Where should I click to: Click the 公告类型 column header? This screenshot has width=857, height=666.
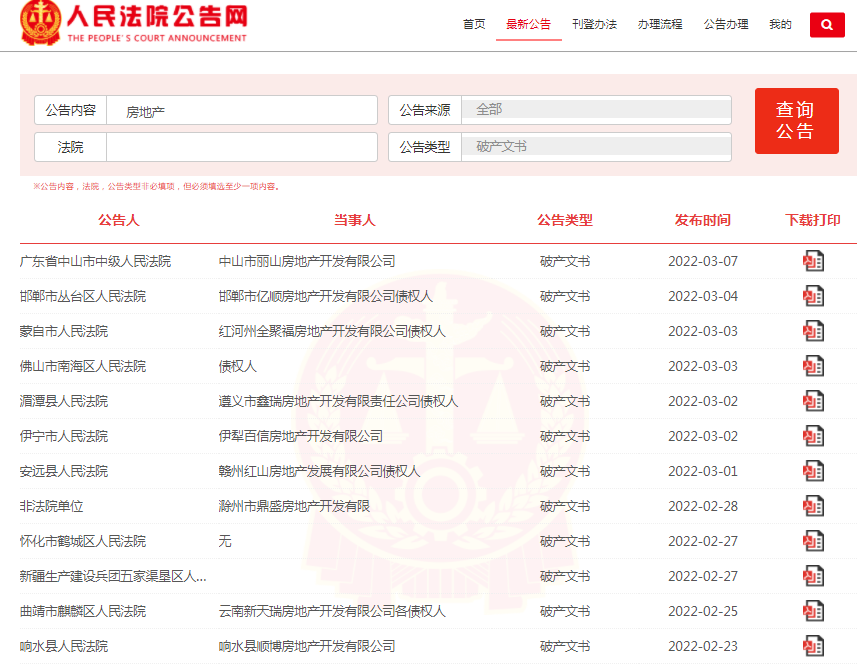[565, 220]
